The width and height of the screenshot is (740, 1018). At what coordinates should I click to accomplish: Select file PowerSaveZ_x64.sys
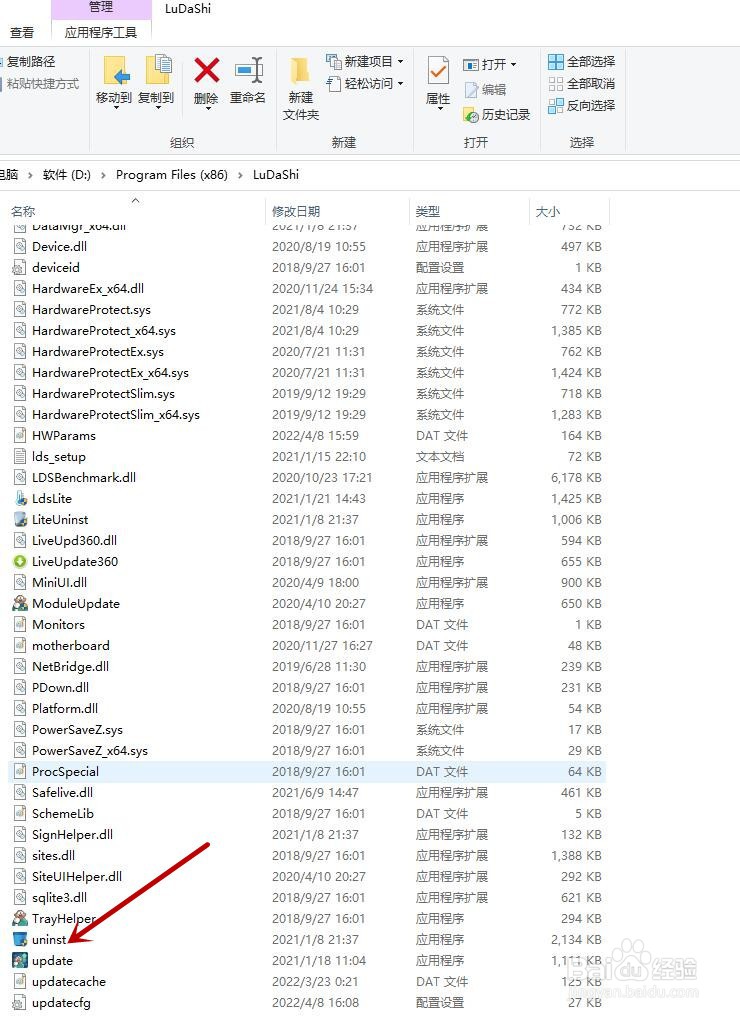90,751
